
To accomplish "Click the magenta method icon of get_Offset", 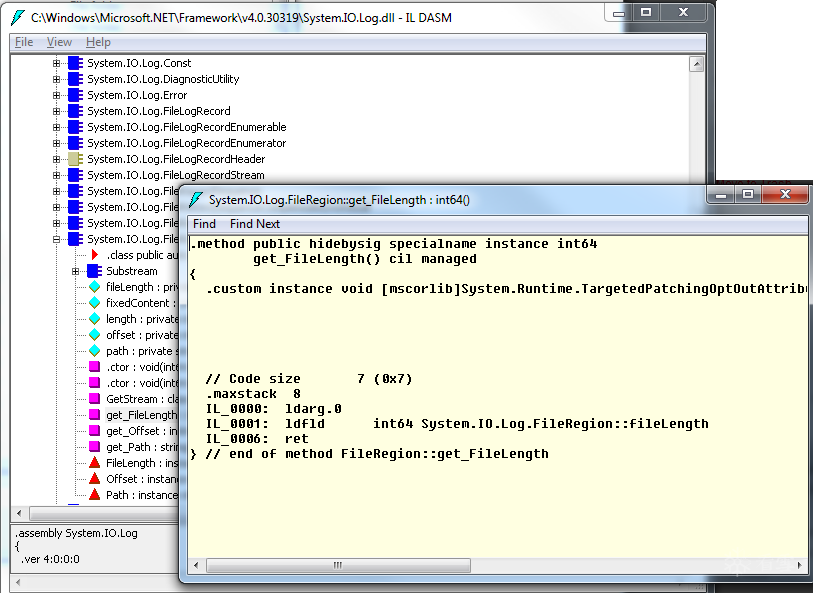I will [94, 431].
